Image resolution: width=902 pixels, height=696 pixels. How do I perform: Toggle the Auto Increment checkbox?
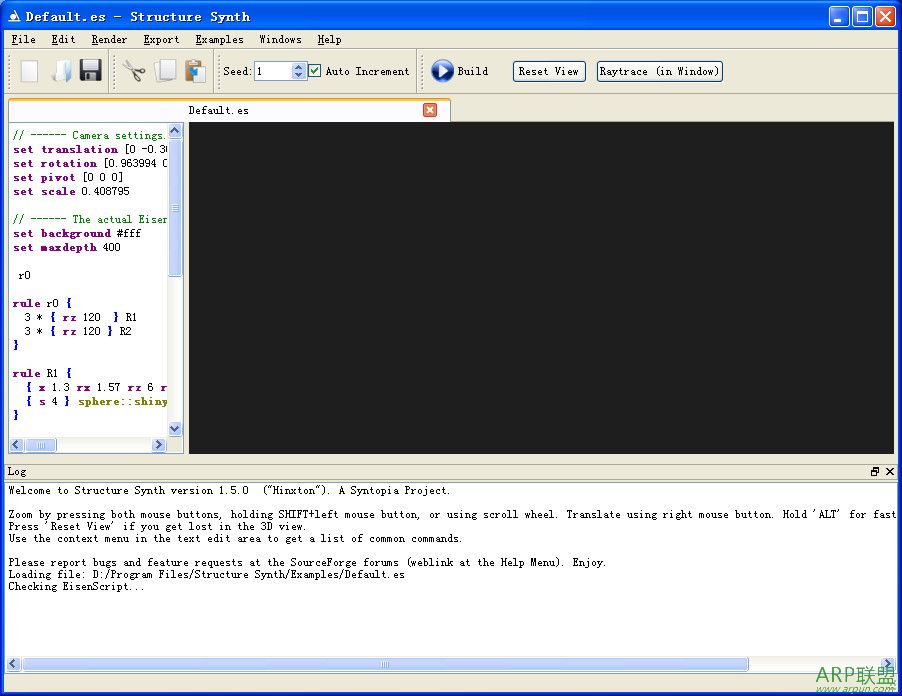[x=315, y=71]
